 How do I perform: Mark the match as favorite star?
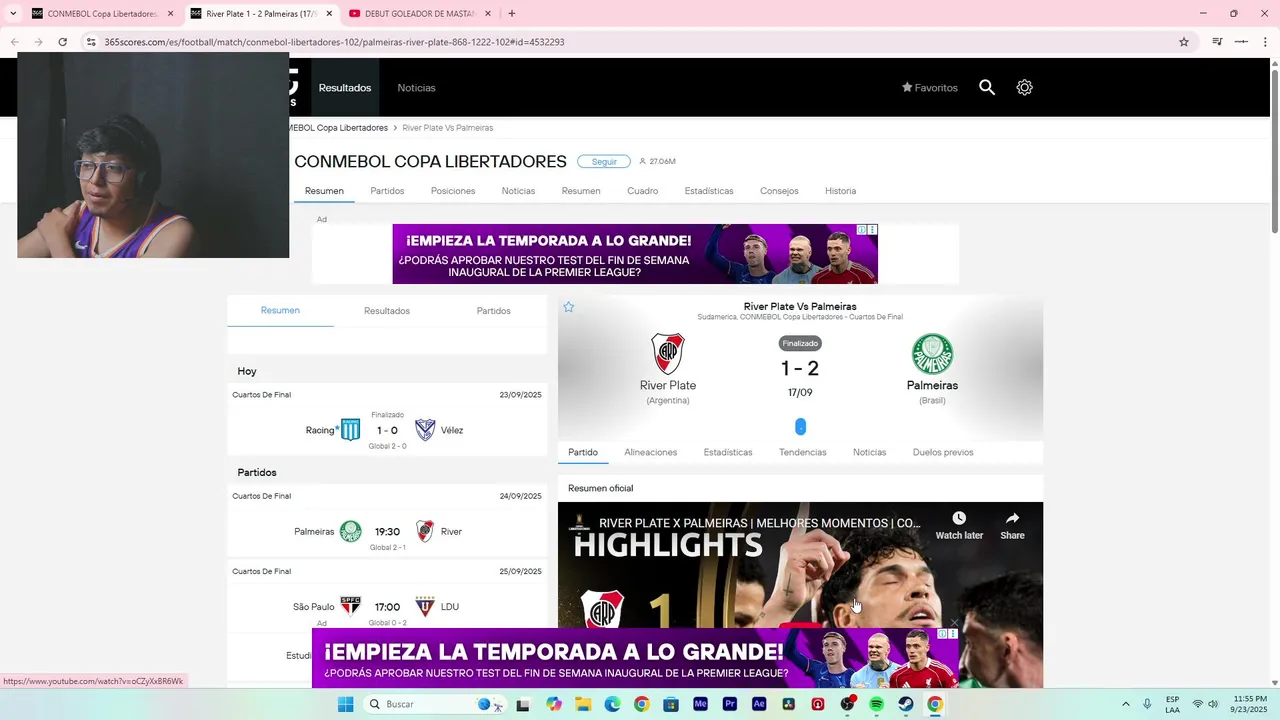(x=569, y=307)
